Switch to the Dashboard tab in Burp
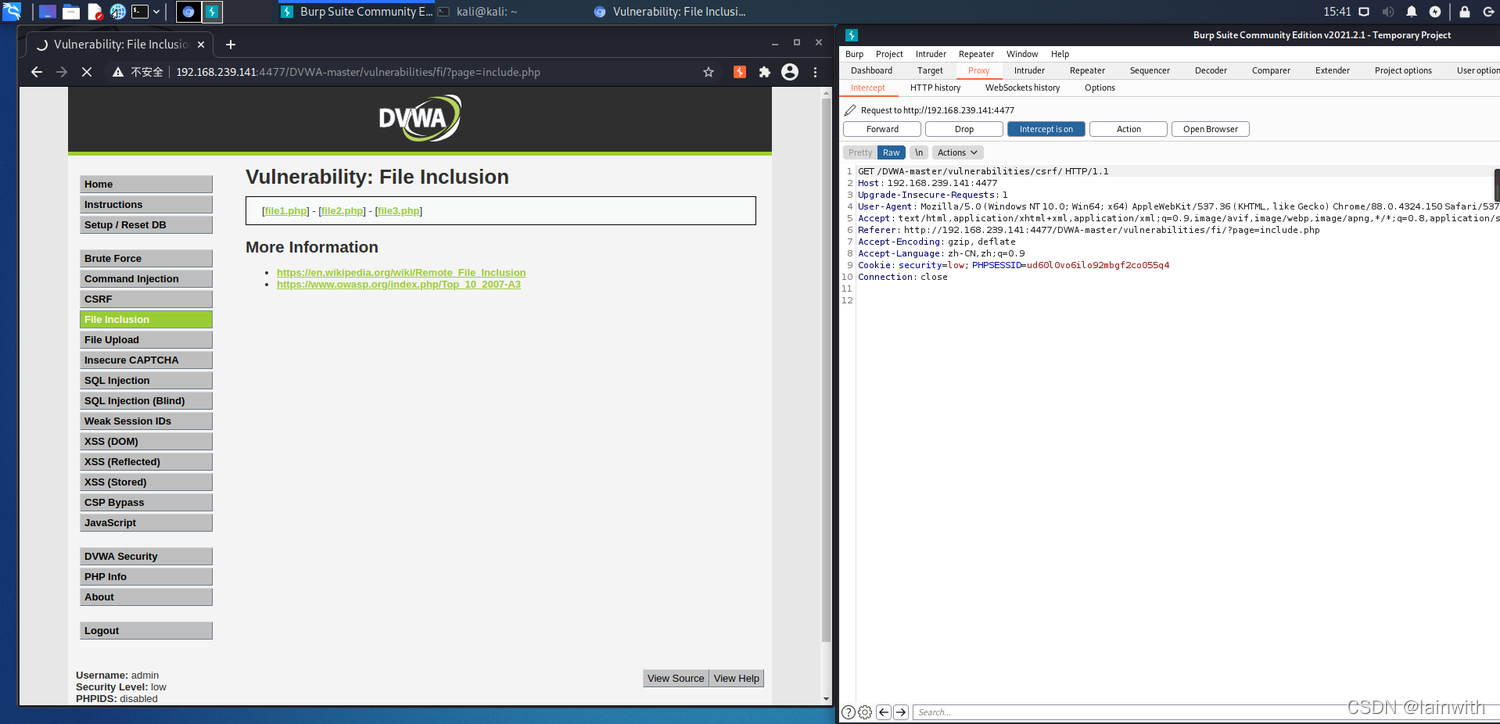1500x724 pixels. [x=872, y=71]
